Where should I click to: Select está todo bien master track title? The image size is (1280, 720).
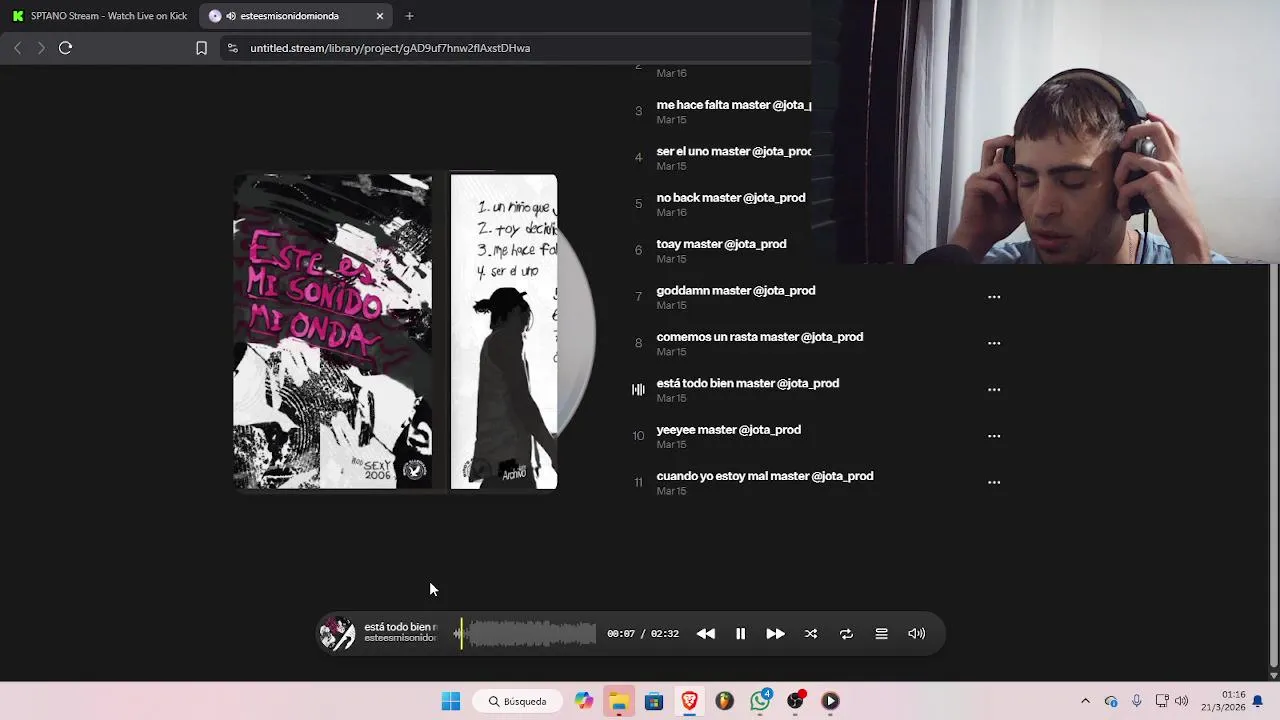[x=748, y=383]
